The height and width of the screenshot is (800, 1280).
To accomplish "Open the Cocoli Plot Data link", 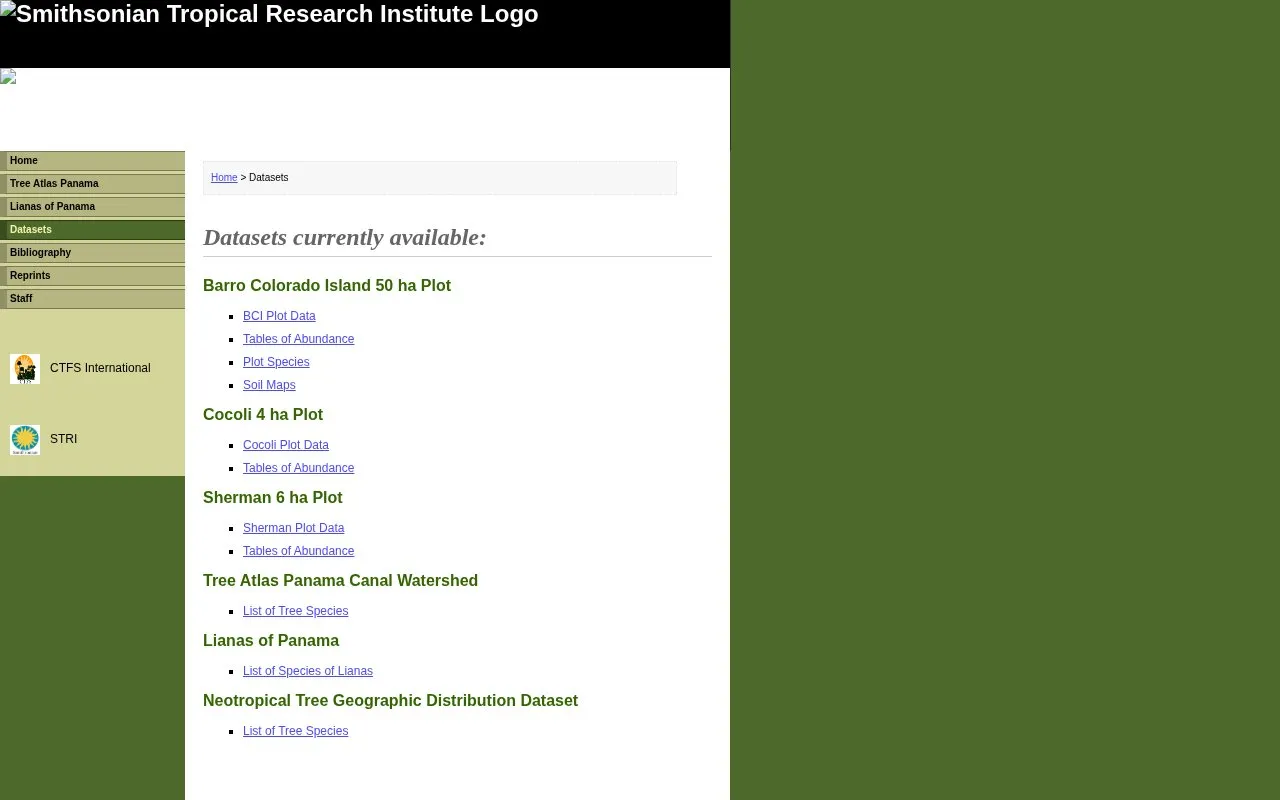I will click(286, 445).
